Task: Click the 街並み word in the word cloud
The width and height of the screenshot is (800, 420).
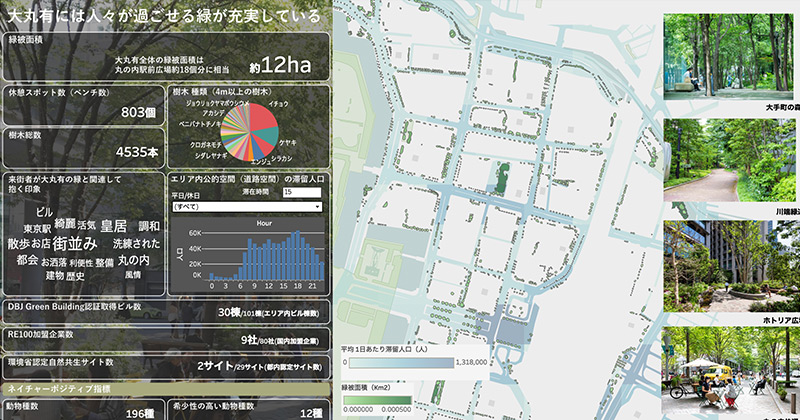Action: [x=75, y=243]
